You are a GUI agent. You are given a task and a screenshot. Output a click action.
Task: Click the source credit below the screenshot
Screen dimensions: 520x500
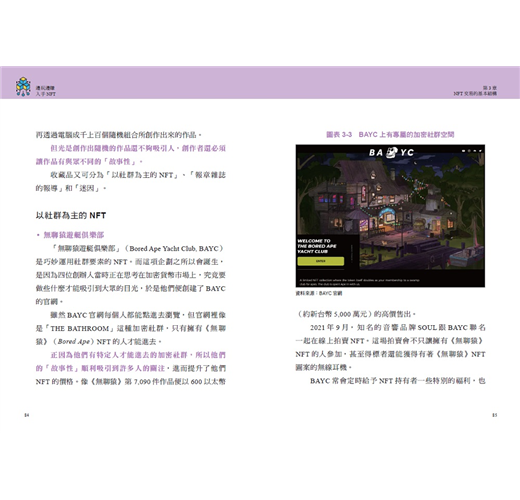coord(319,293)
